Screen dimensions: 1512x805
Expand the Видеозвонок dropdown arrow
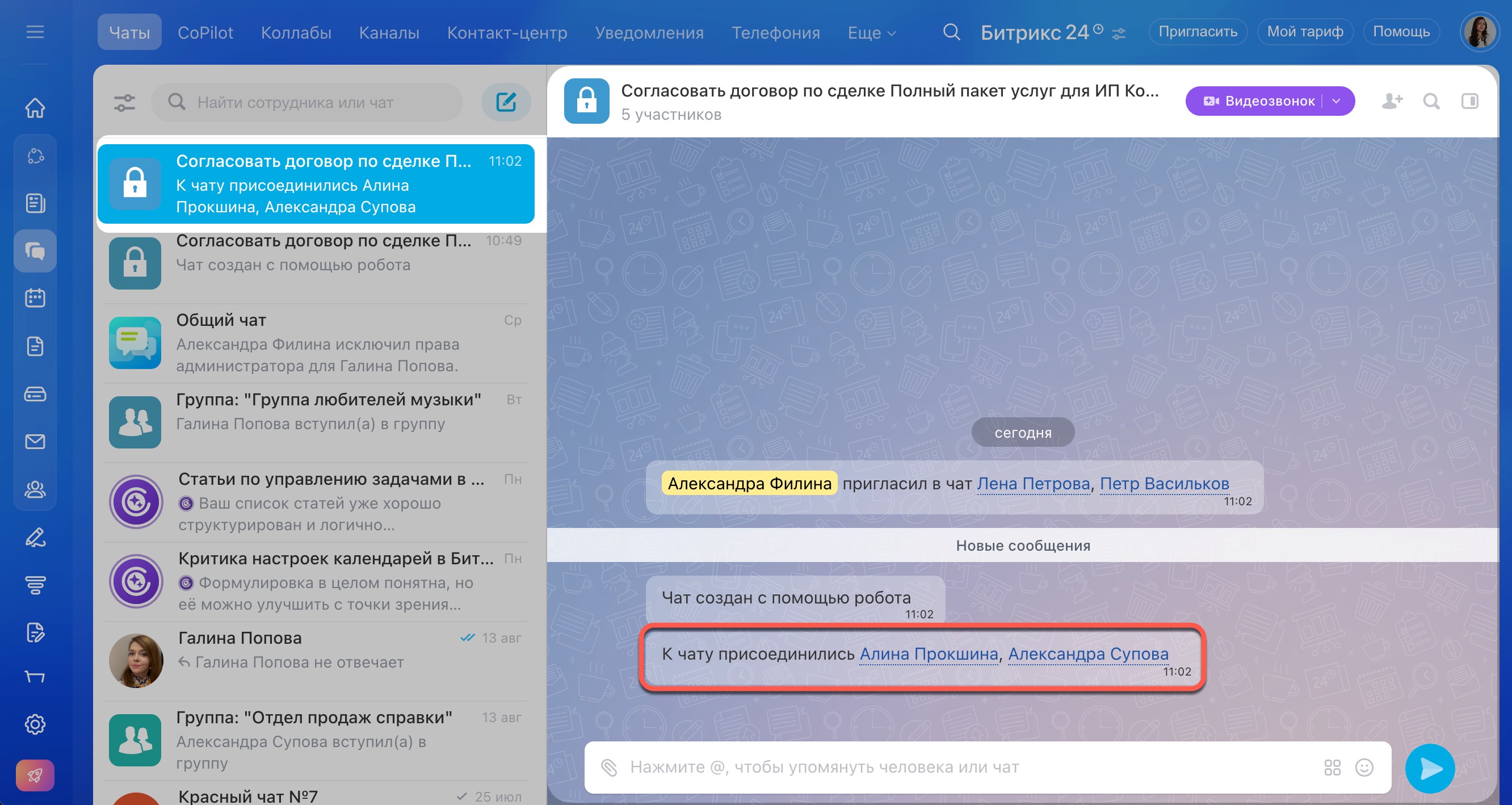(1337, 101)
